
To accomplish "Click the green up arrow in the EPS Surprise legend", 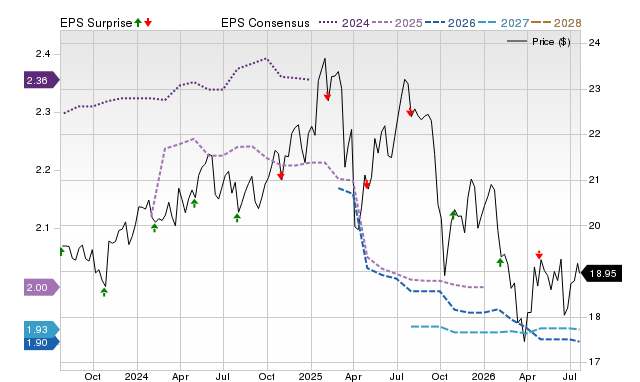I will tap(138, 22).
